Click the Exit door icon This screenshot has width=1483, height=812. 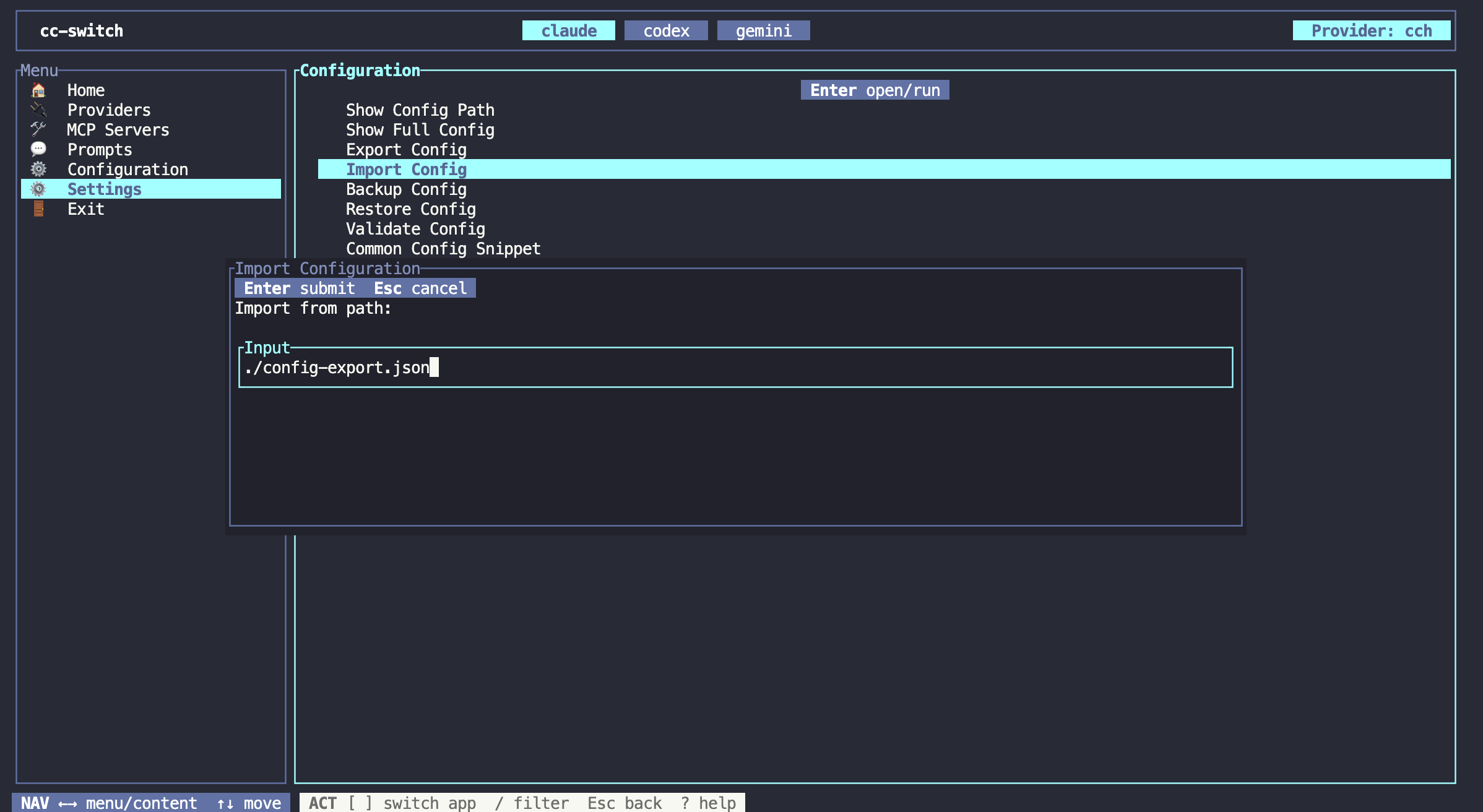tap(38, 209)
